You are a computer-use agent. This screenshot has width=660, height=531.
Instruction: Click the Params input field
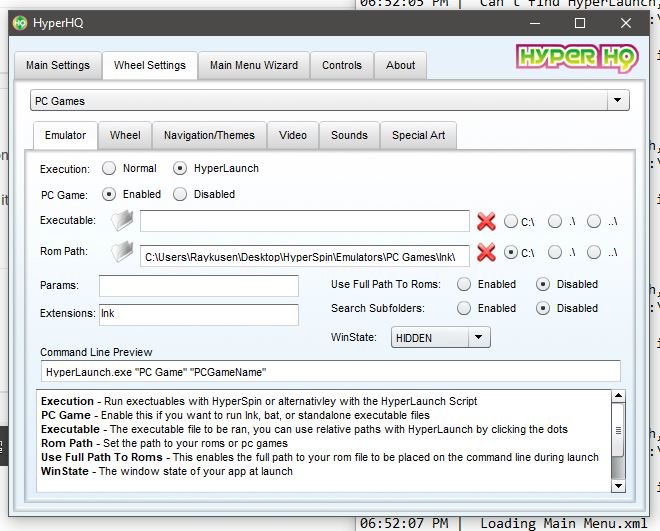198,286
